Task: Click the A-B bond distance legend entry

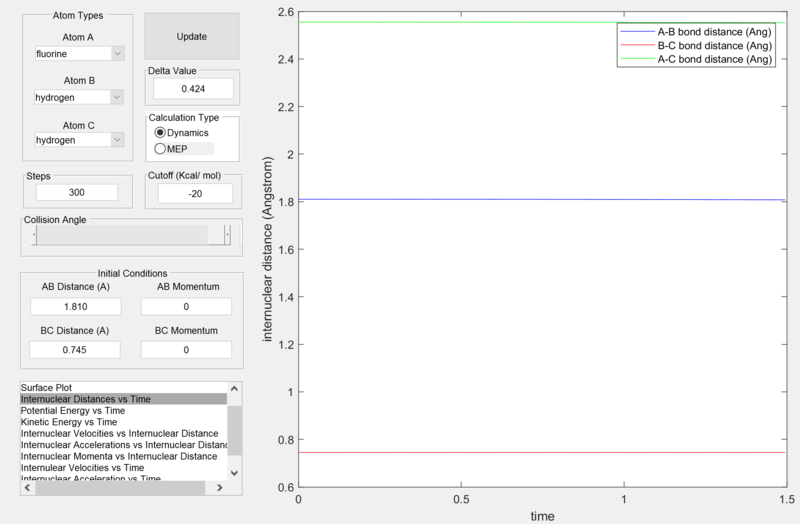Action: tap(696, 32)
